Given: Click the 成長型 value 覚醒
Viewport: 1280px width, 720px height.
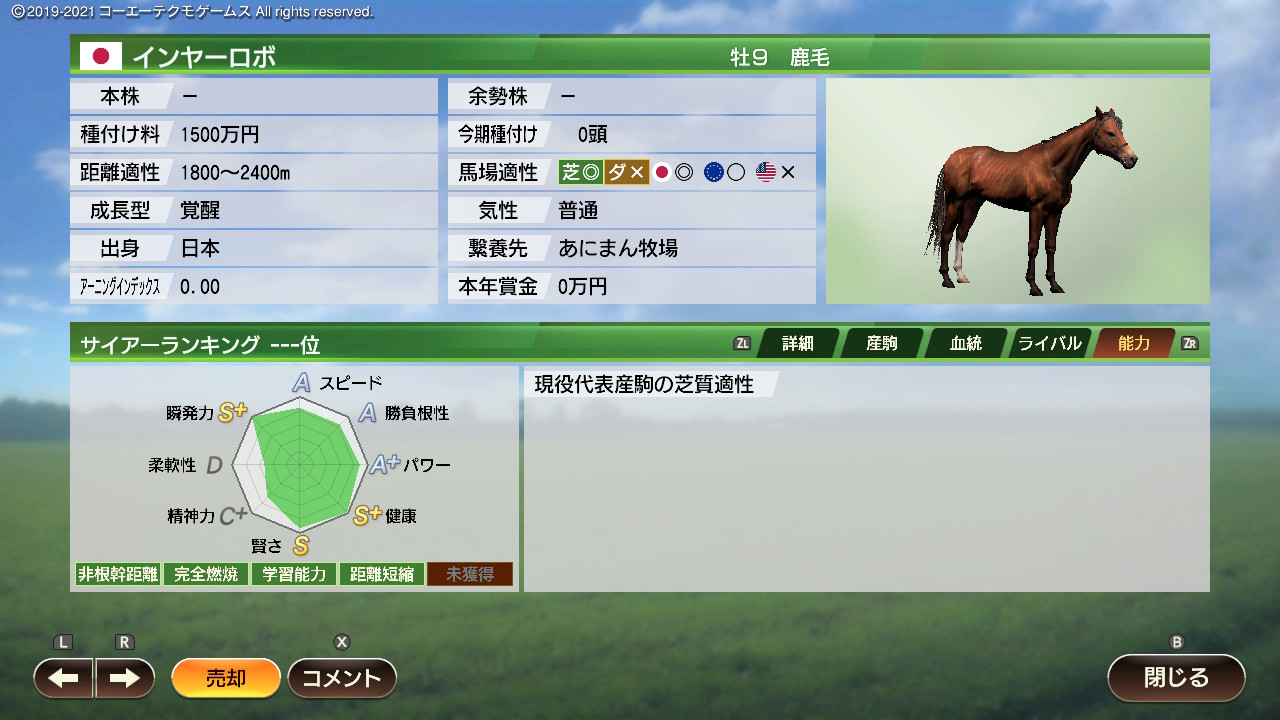Looking at the screenshot, I should click(x=200, y=211).
